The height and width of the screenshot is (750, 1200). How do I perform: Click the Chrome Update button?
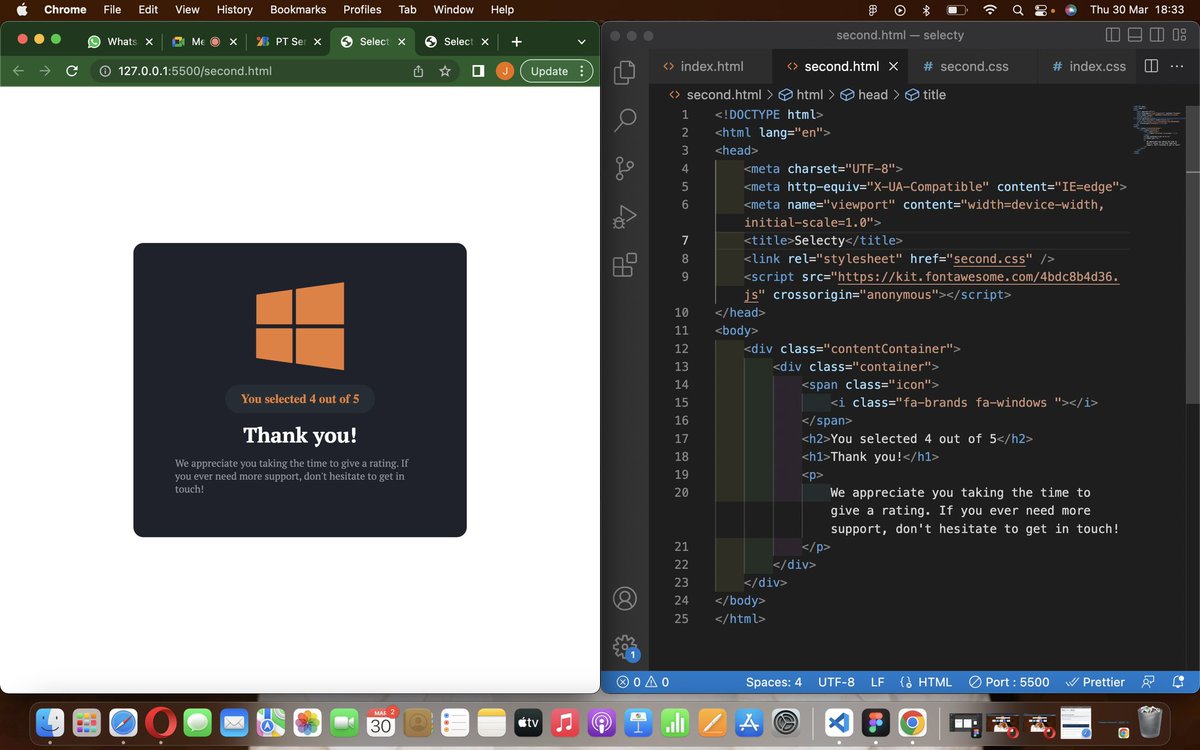[x=557, y=71]
